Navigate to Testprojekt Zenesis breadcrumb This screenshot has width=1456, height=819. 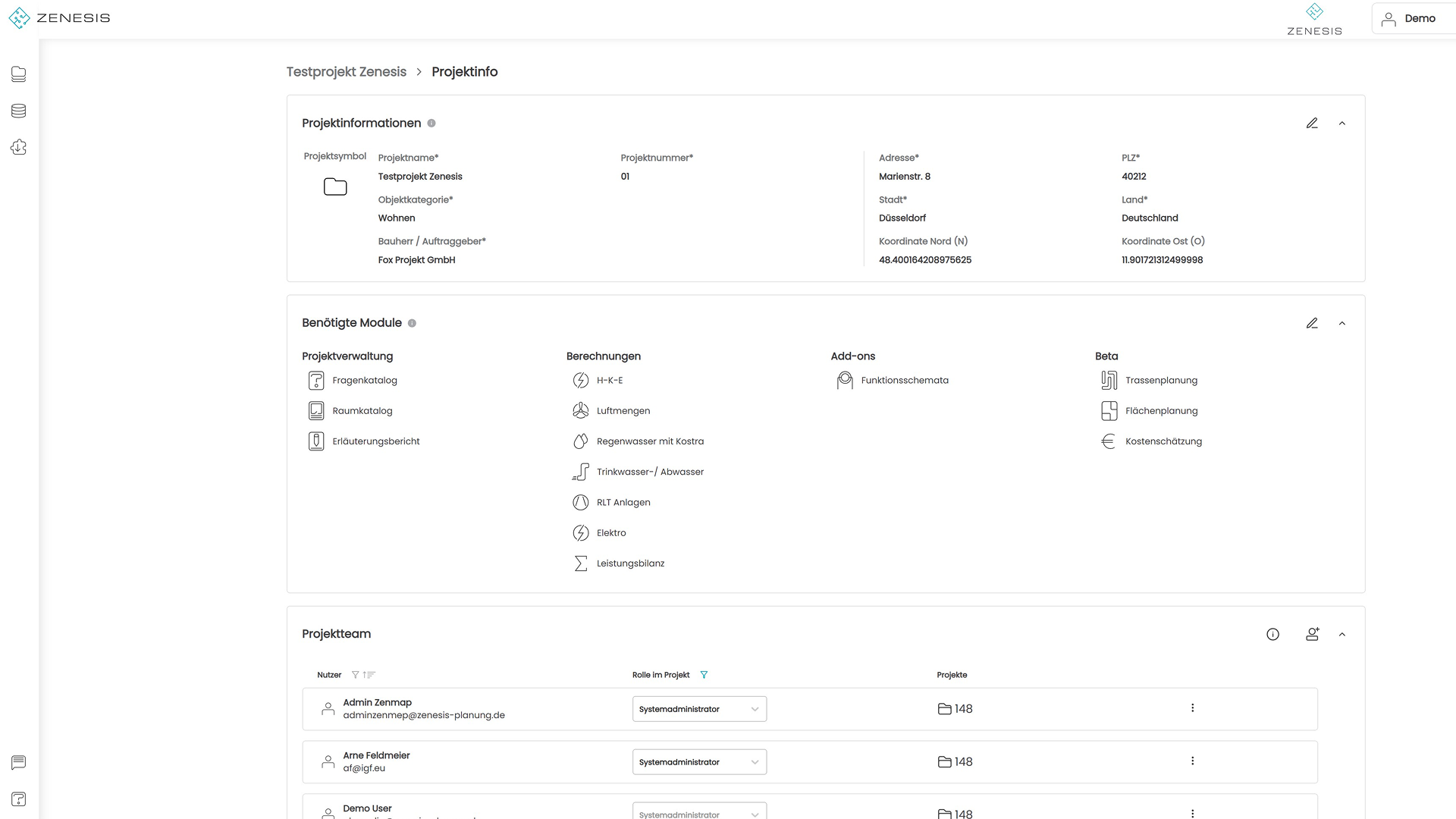tap(346, 71)
